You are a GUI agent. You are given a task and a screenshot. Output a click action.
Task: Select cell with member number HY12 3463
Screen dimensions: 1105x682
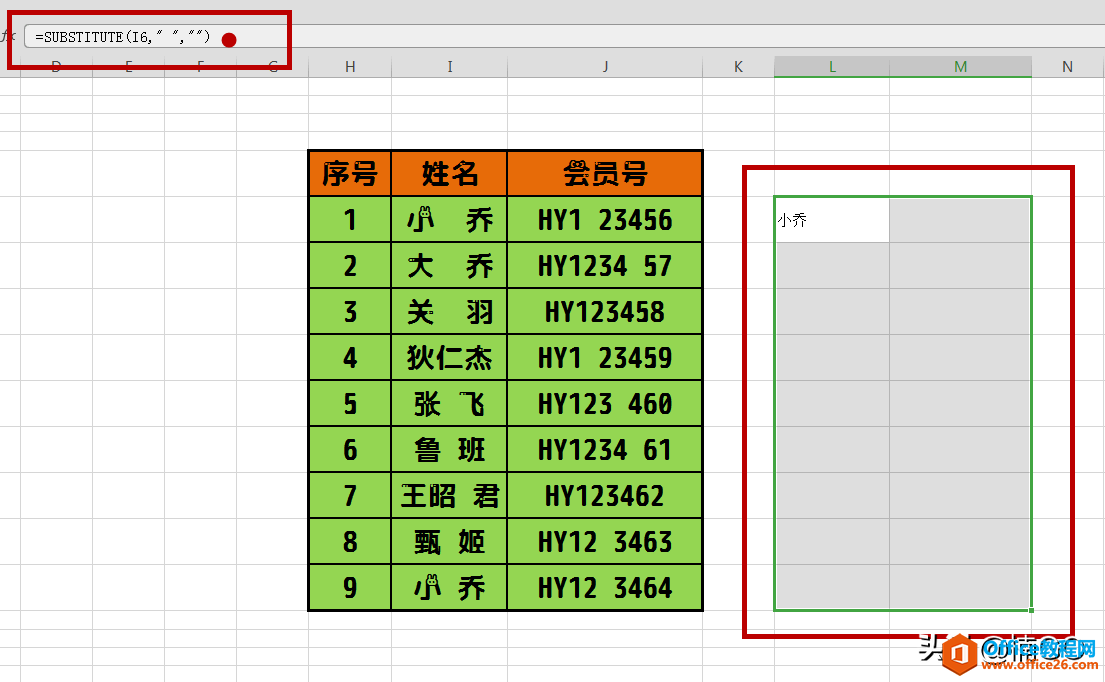coord(605,542)
